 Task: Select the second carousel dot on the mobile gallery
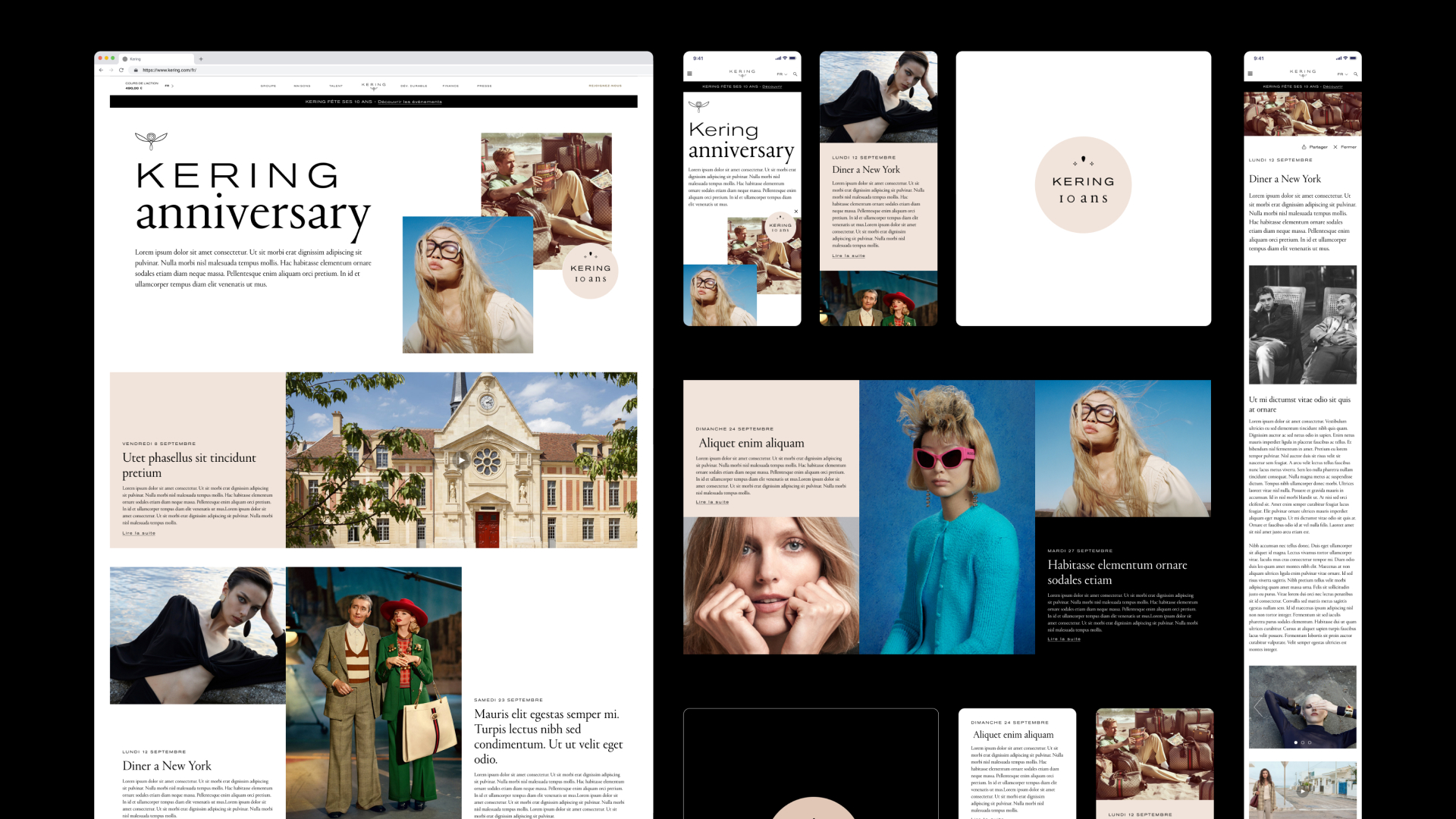click(x=1303, y=743)
